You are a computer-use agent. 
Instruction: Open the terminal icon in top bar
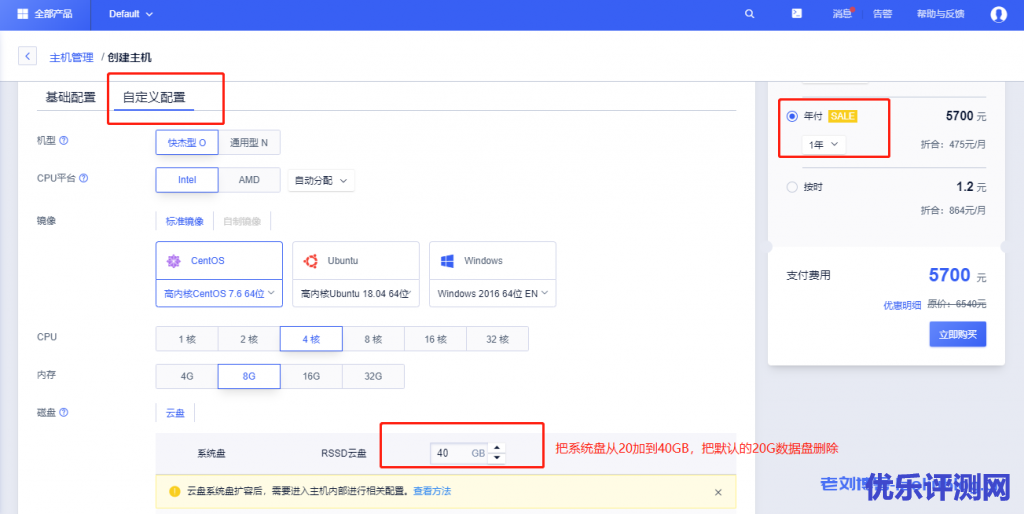click(797, 13)
